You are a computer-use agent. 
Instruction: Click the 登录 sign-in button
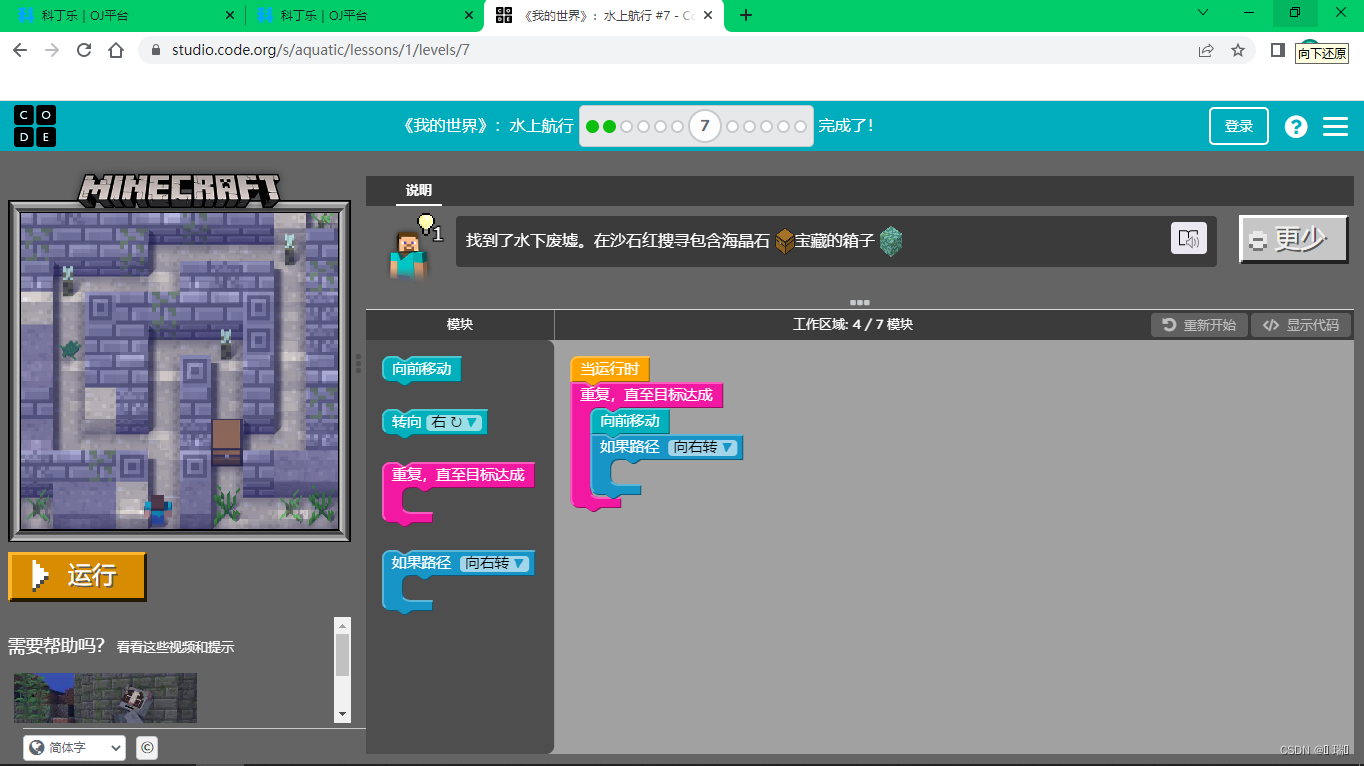point(1239,126)
